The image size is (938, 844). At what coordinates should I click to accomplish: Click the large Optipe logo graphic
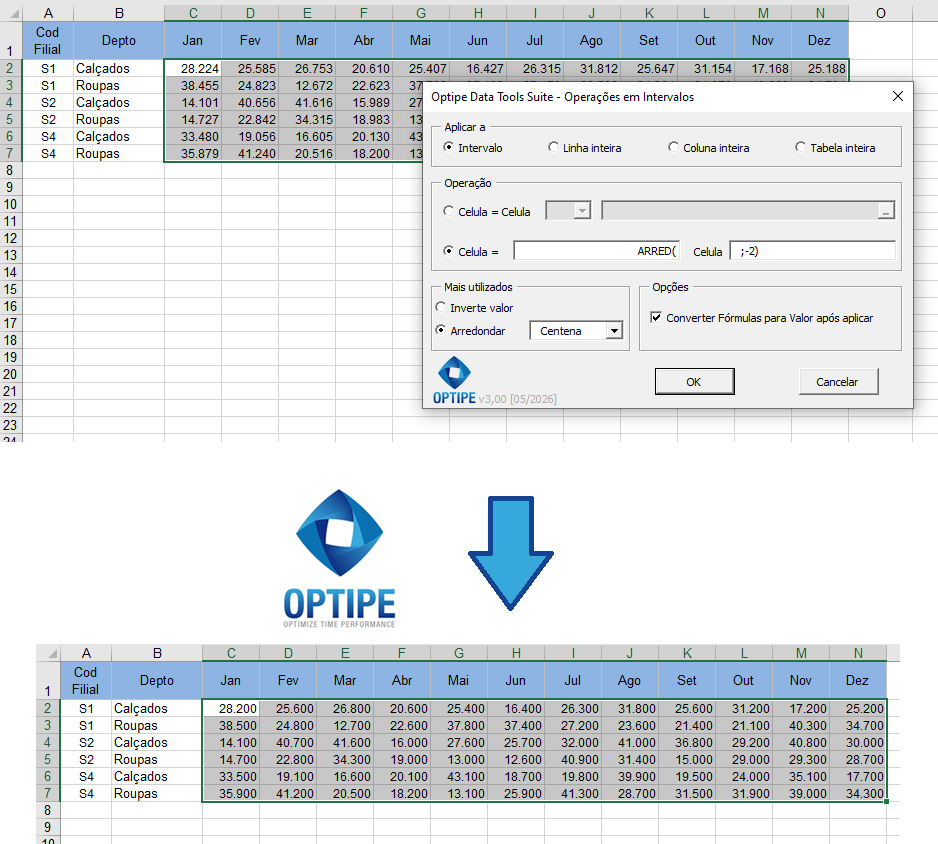tap(340, 558)
